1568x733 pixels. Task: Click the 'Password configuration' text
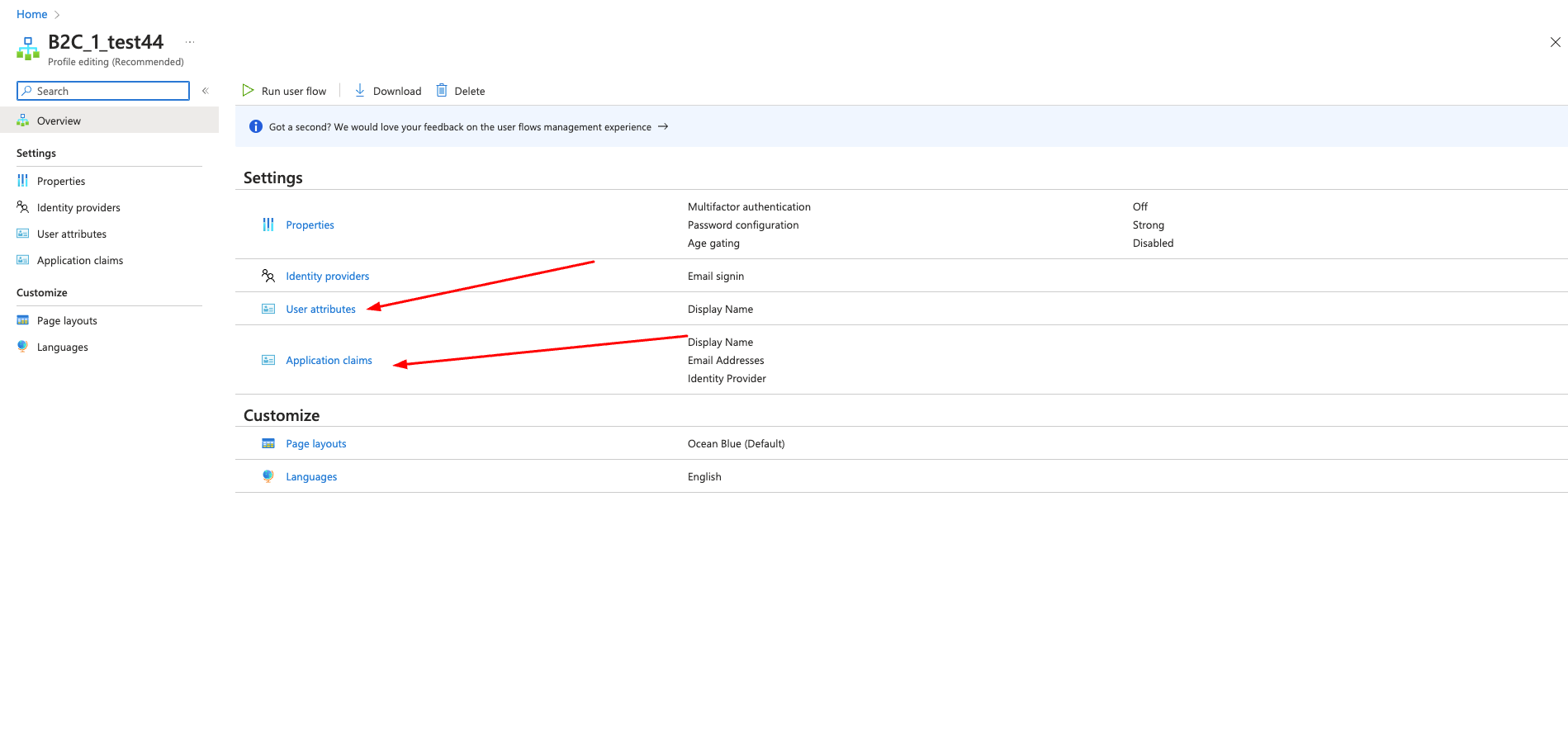743,225
